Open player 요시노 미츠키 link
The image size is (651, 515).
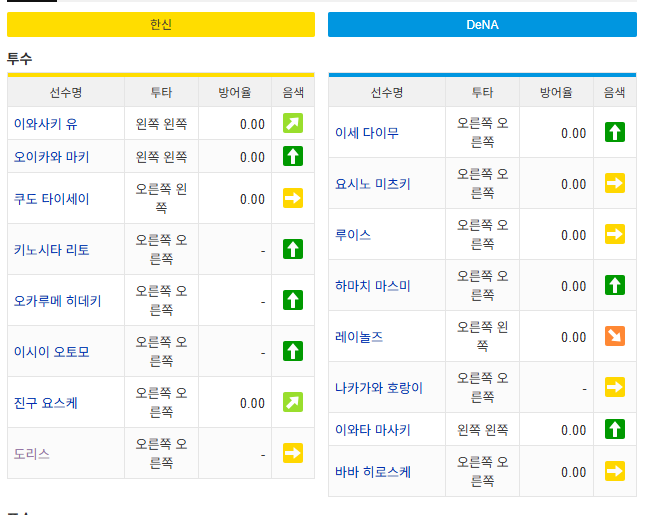pos(372,184)
